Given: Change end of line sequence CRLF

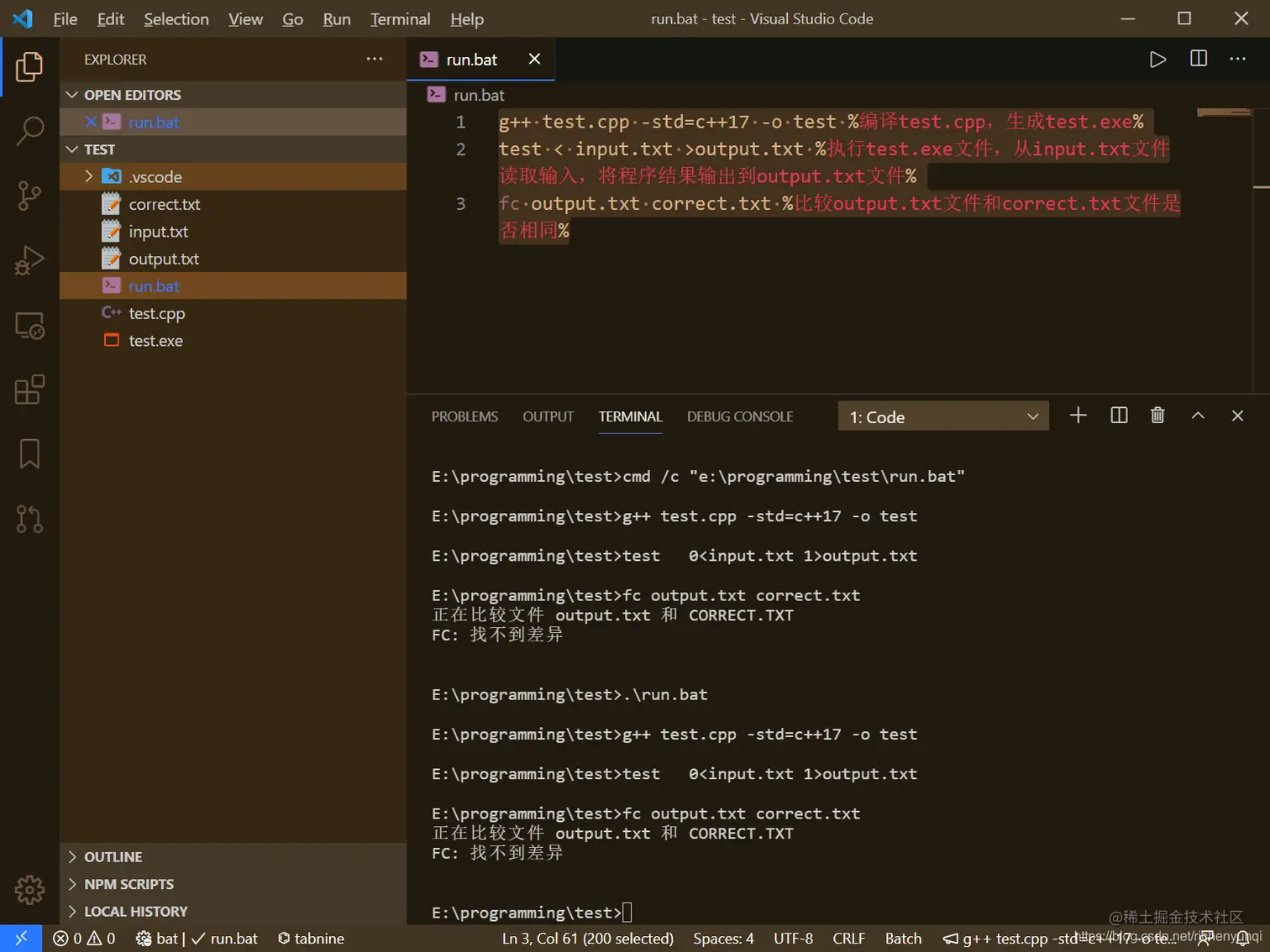Looking at the screenshot, I should click(x=848, y=939).
